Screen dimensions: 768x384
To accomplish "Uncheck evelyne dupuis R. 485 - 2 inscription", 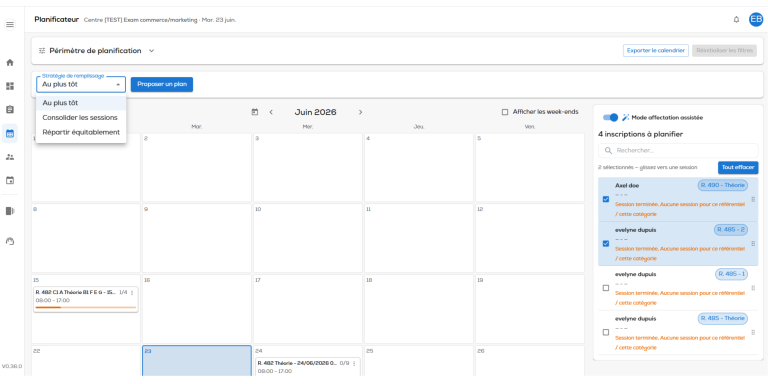I will pyautogui.click(x=606, y=243).
